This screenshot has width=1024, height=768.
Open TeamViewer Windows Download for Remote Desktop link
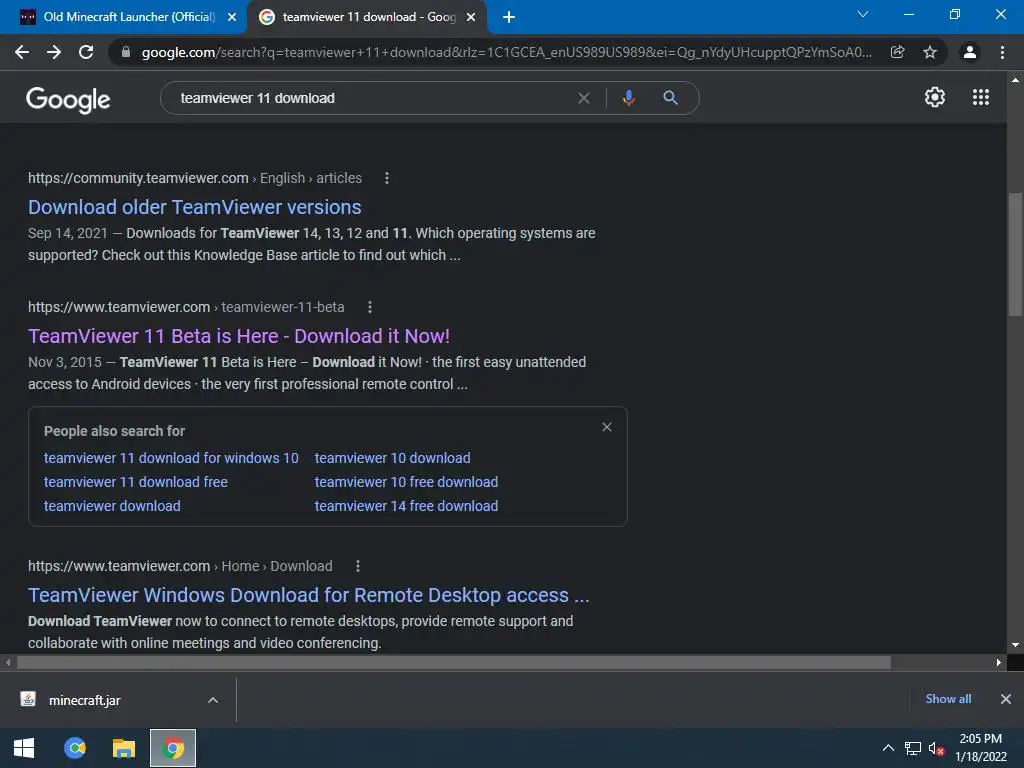click(x=309, y=595)
